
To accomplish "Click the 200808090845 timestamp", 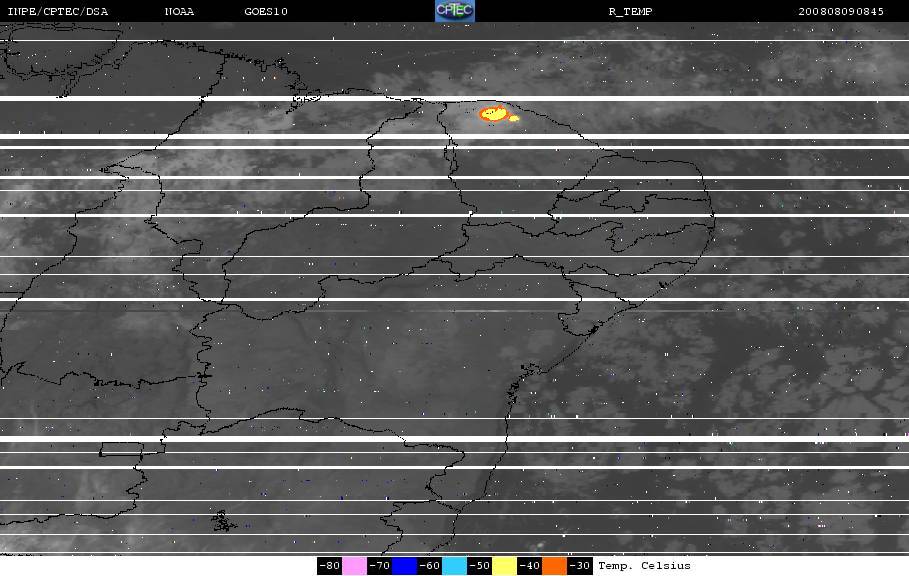I will (841, 12).
